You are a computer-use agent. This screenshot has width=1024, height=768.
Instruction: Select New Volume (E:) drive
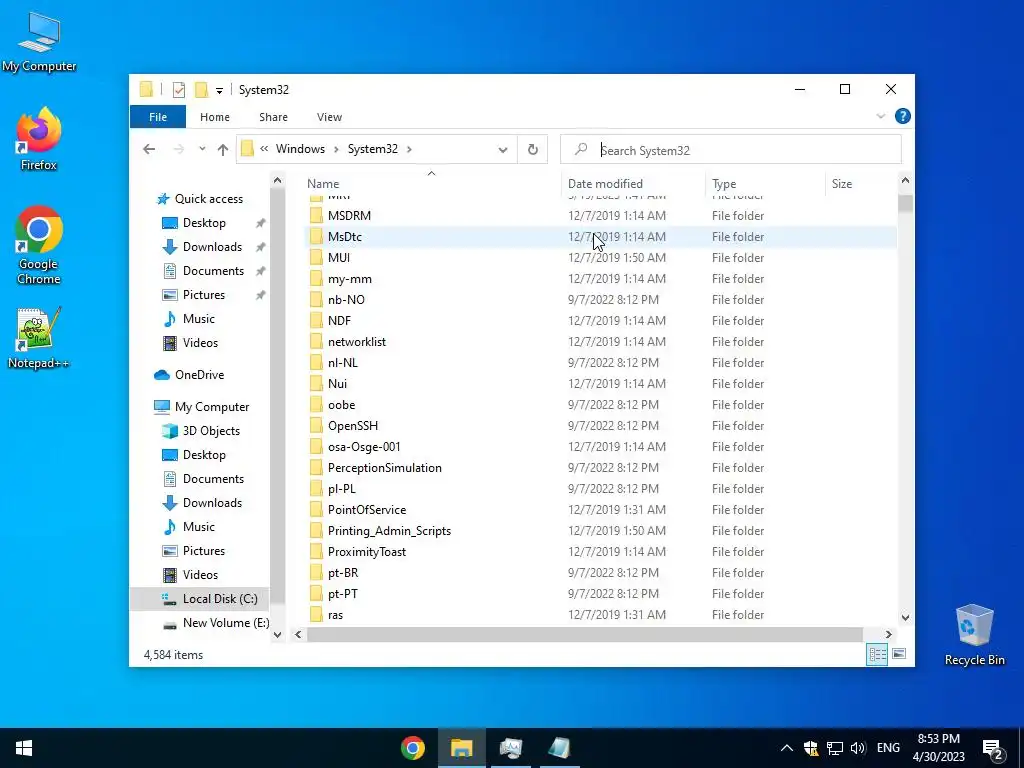pyautogui.click(x=216, y=623)
